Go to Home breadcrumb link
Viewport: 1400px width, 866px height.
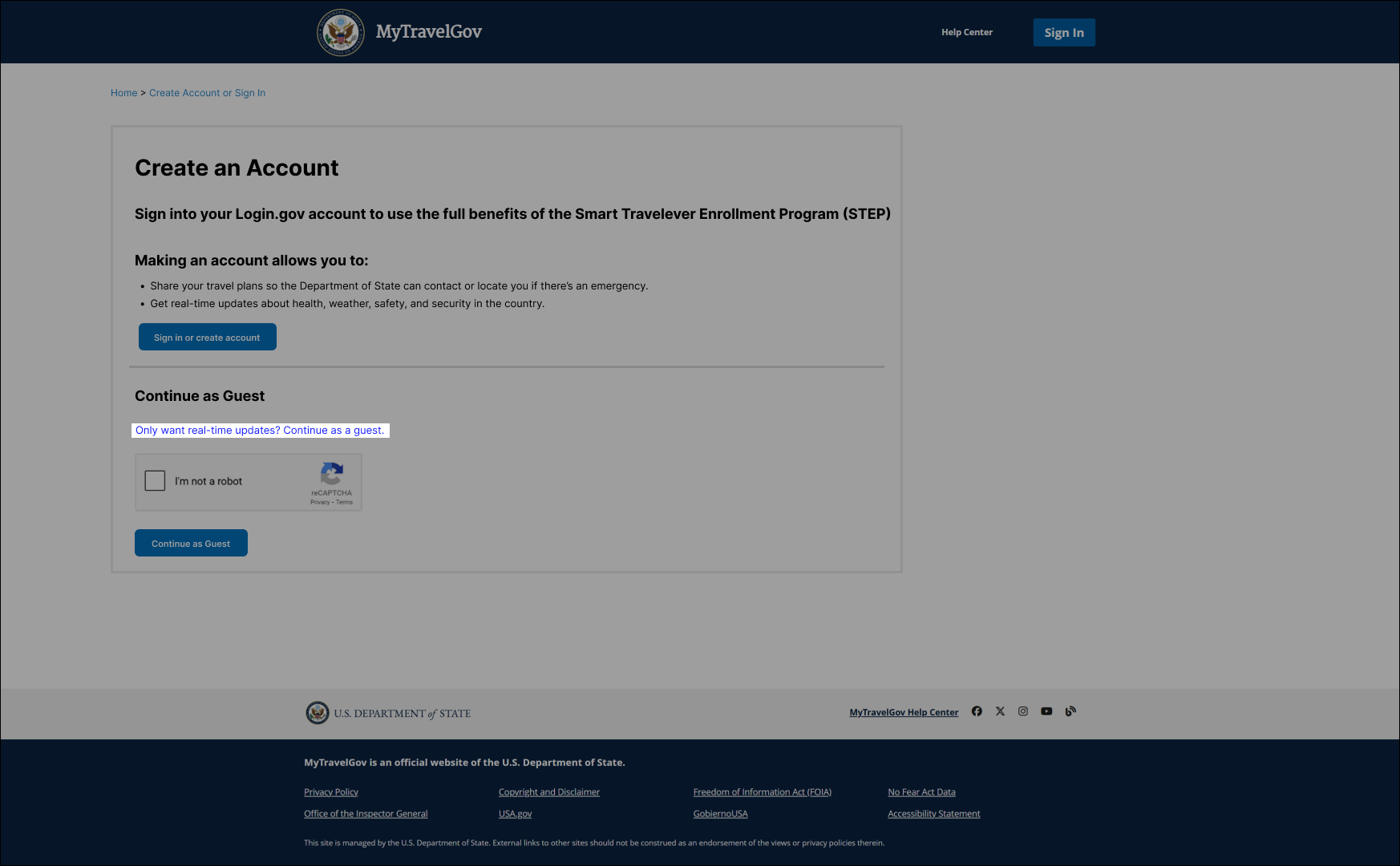(124, 93)
